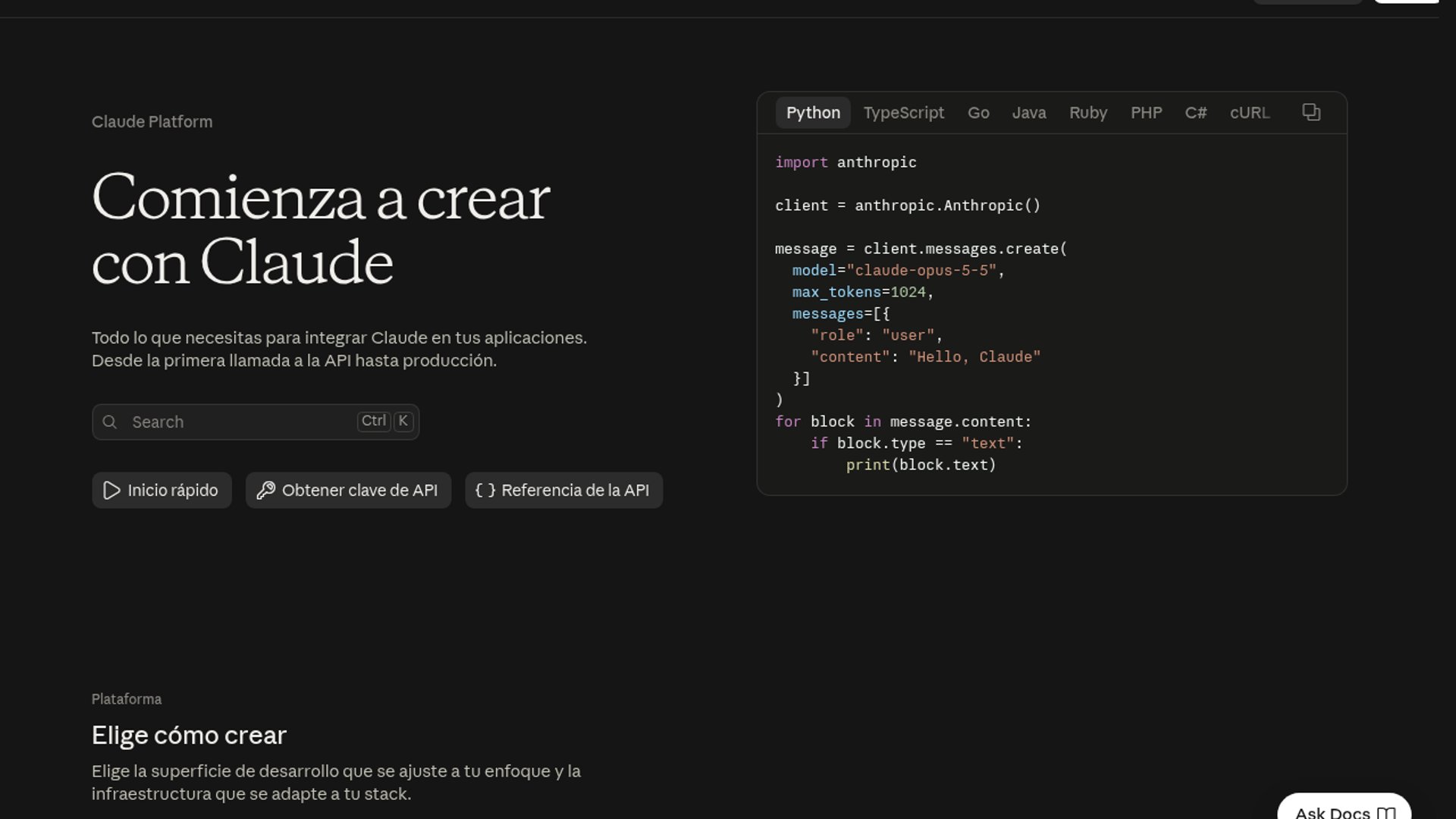Click the Claude Platform label

click(x=152, y=122)
